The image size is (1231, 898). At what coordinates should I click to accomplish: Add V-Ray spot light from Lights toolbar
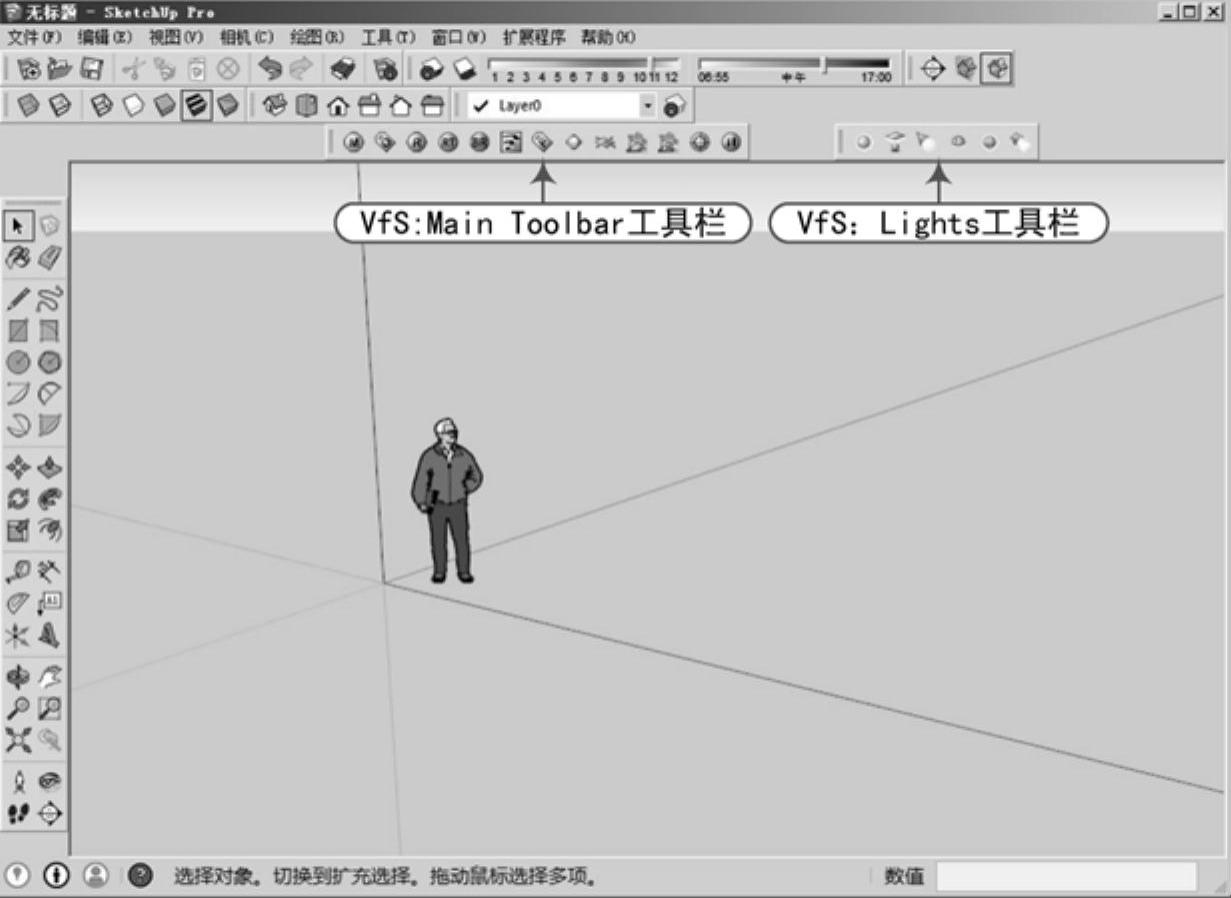coord(926,143)
